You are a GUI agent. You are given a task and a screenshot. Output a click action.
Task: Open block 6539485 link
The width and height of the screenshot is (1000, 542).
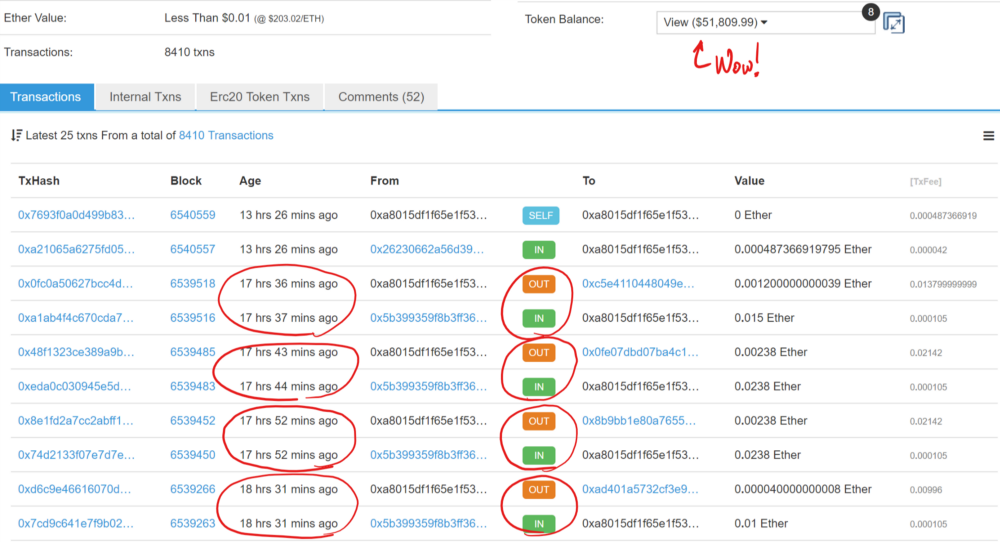tap(193, 352)
